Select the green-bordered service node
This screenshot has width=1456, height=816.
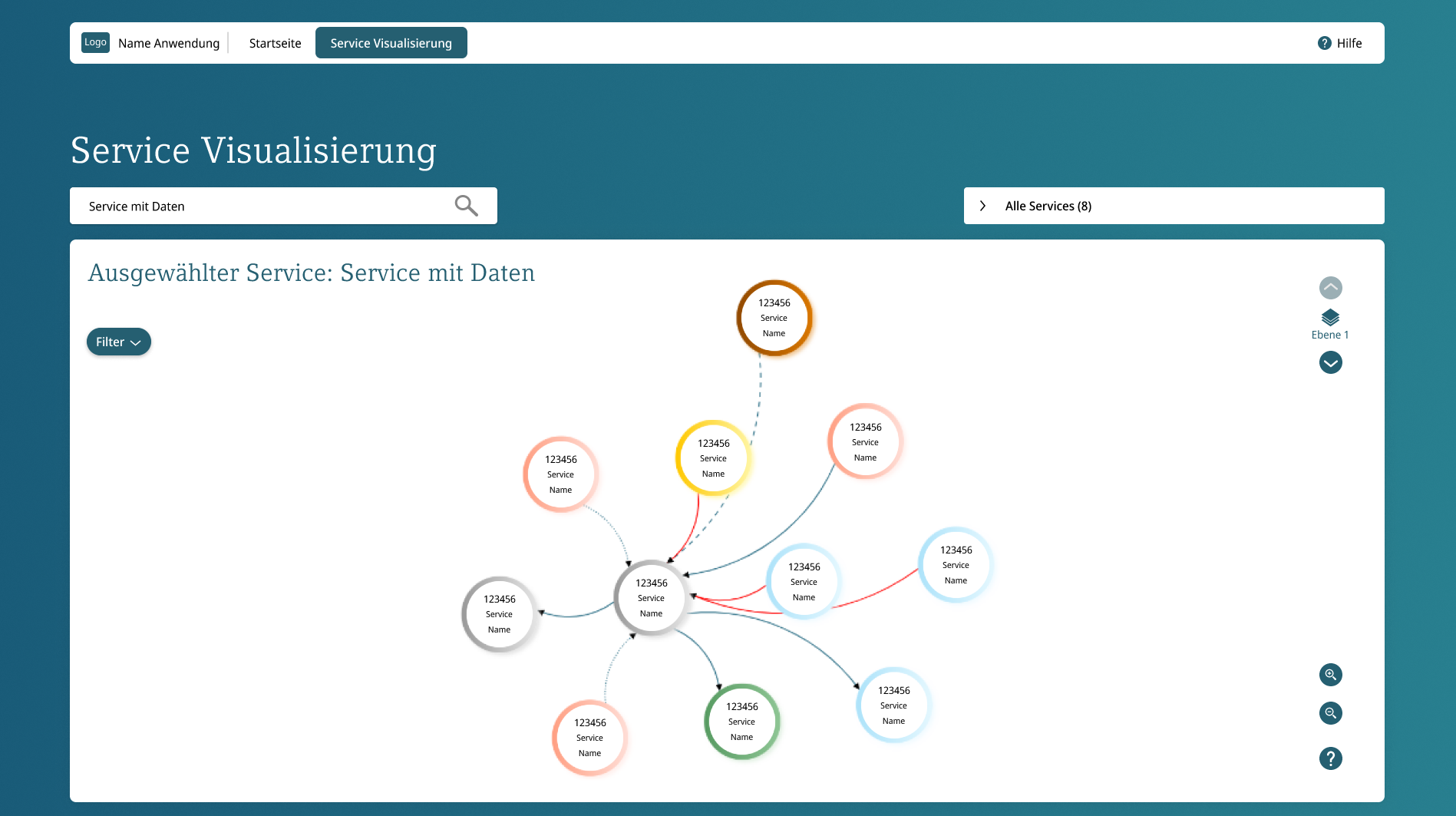(741, 722)
